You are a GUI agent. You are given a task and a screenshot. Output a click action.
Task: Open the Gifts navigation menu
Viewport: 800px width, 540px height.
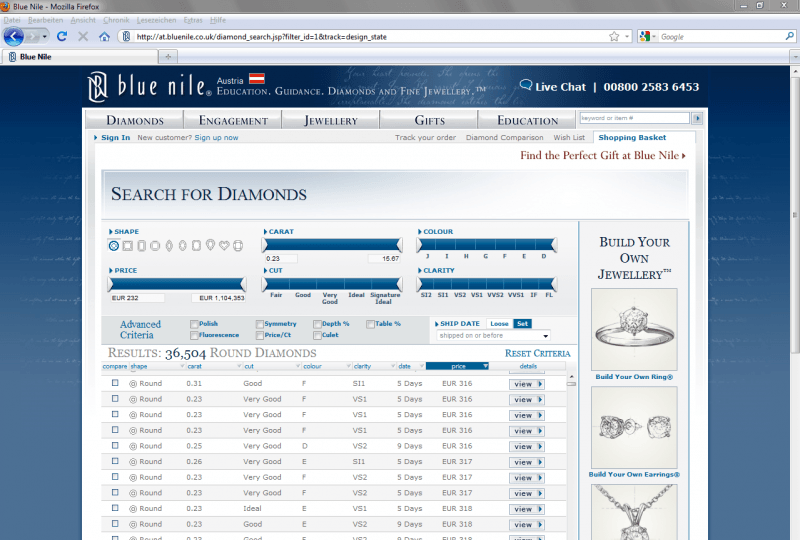pyautogui.click(x=430, y=120)
